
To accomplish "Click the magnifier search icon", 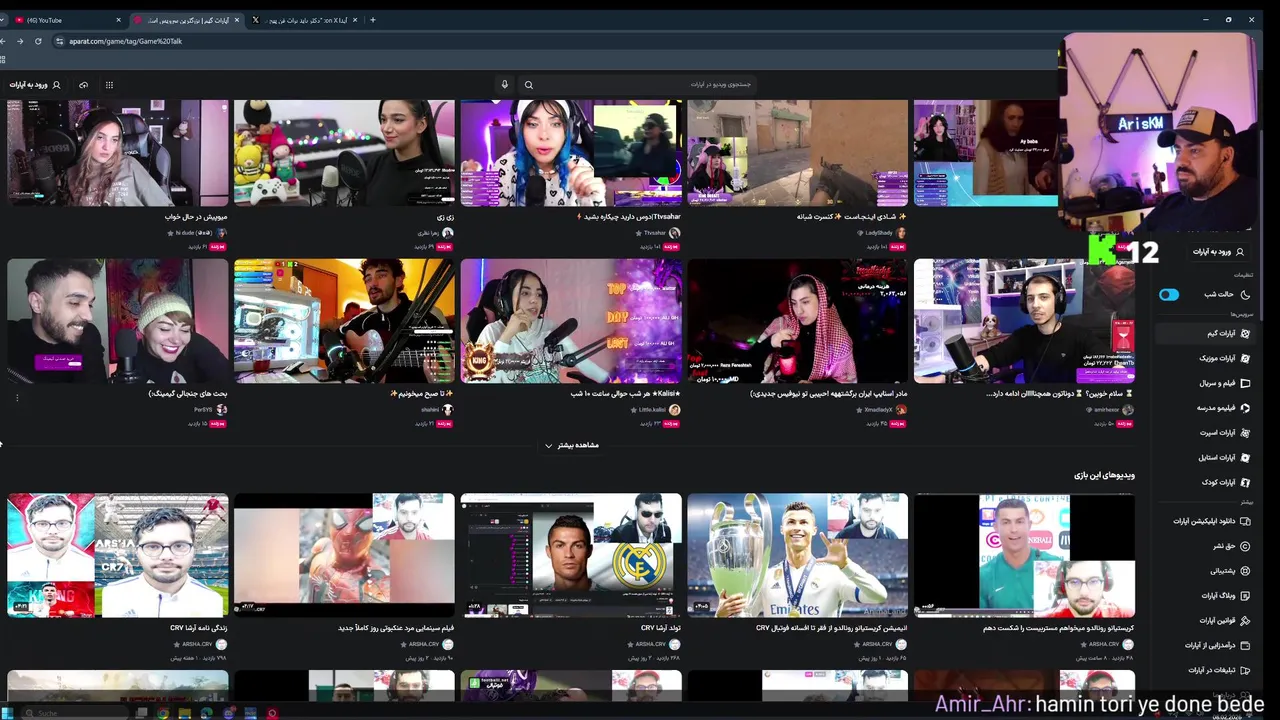I will click(529, 85).
